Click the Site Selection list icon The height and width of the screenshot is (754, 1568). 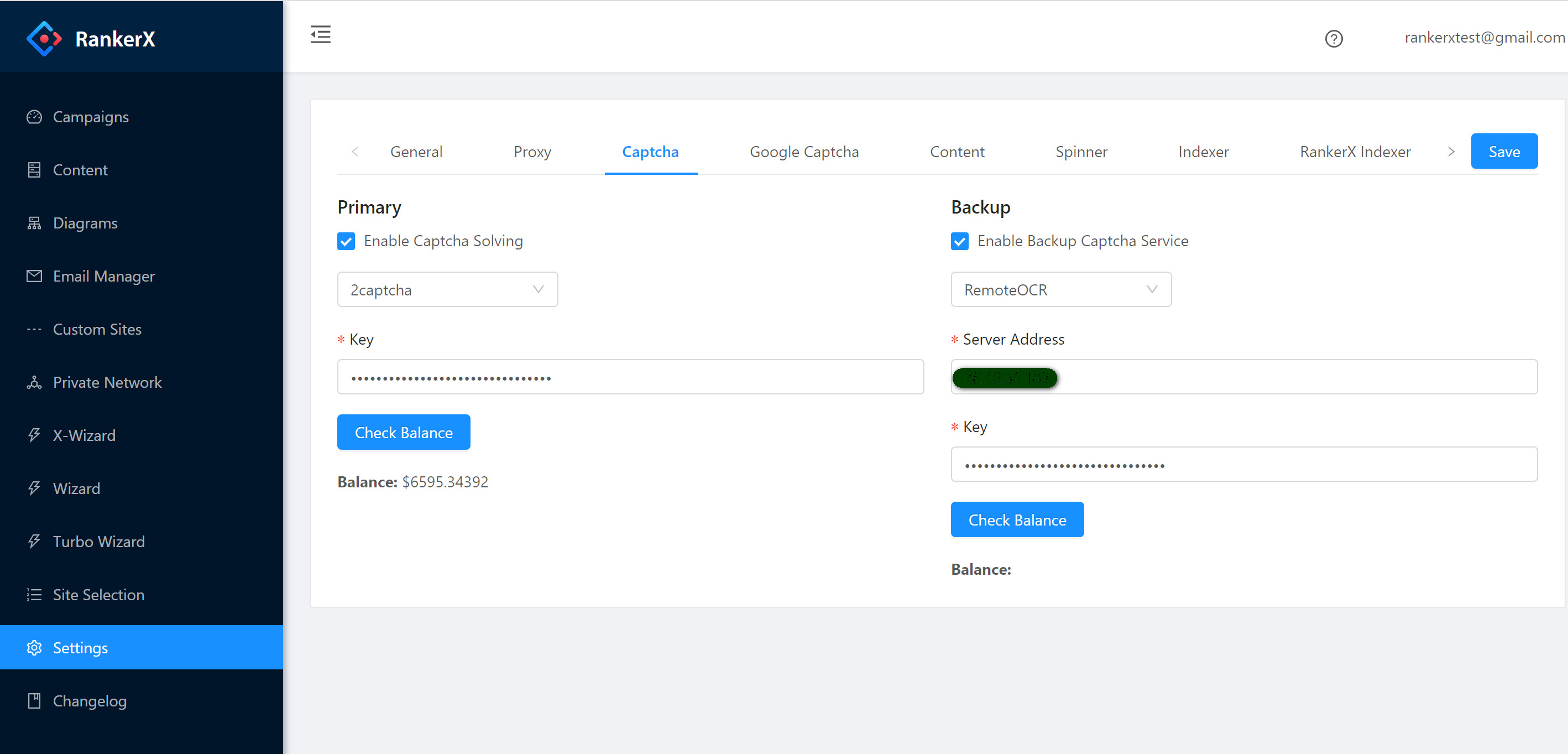[x=34, y=595]
